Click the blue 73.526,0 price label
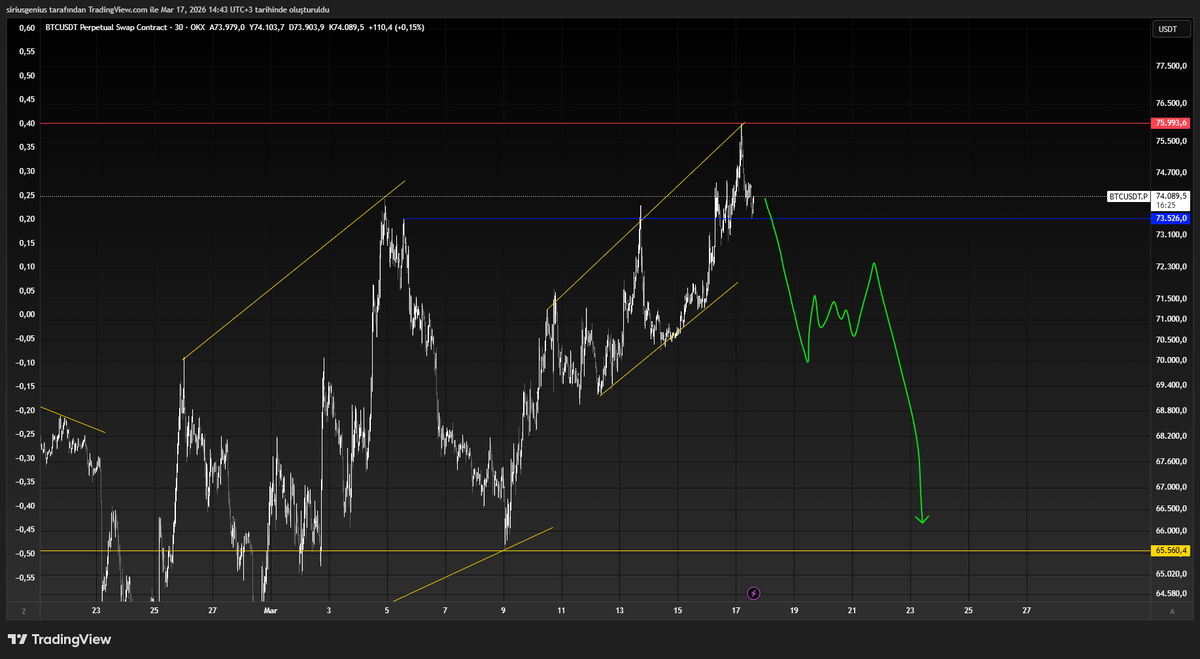This screenshot has height=659, width=1200. pos(1171,218)
